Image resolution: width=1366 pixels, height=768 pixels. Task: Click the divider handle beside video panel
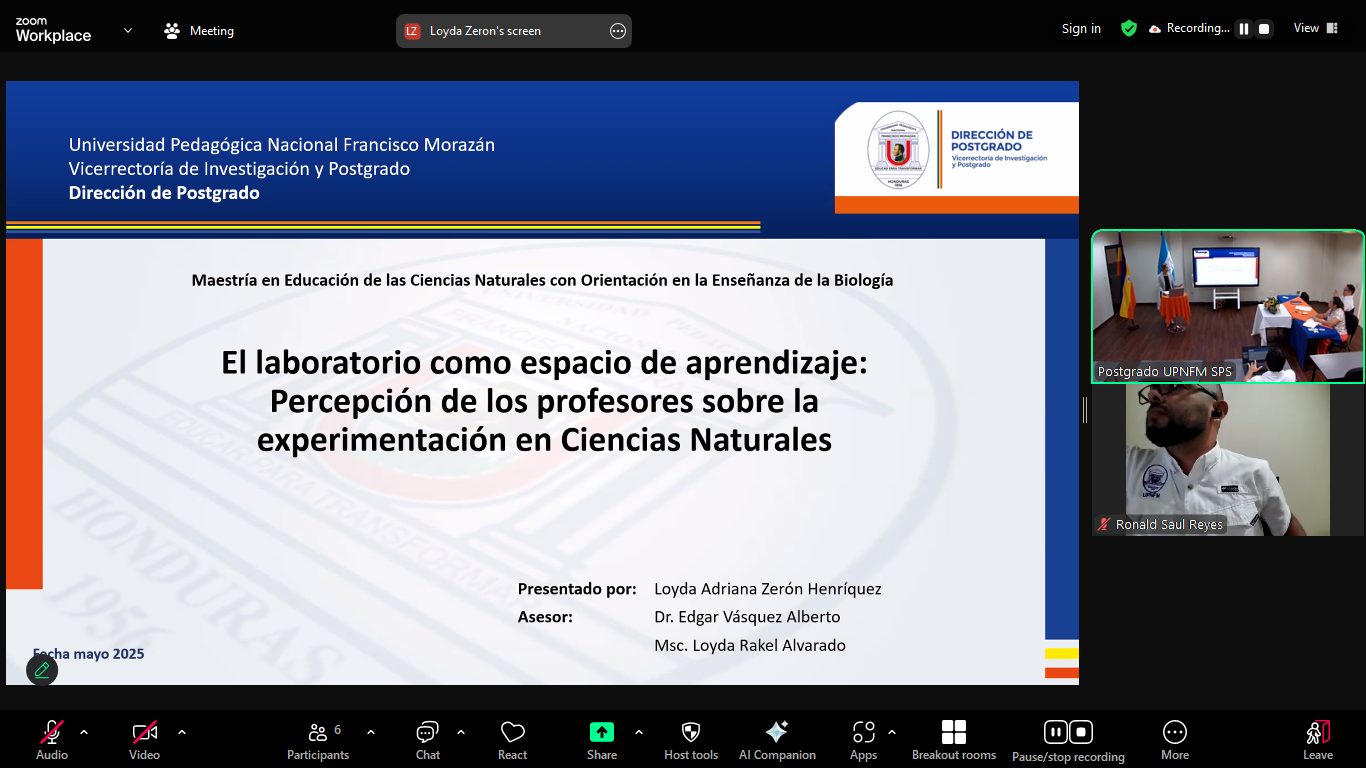tap(1085, 409)
